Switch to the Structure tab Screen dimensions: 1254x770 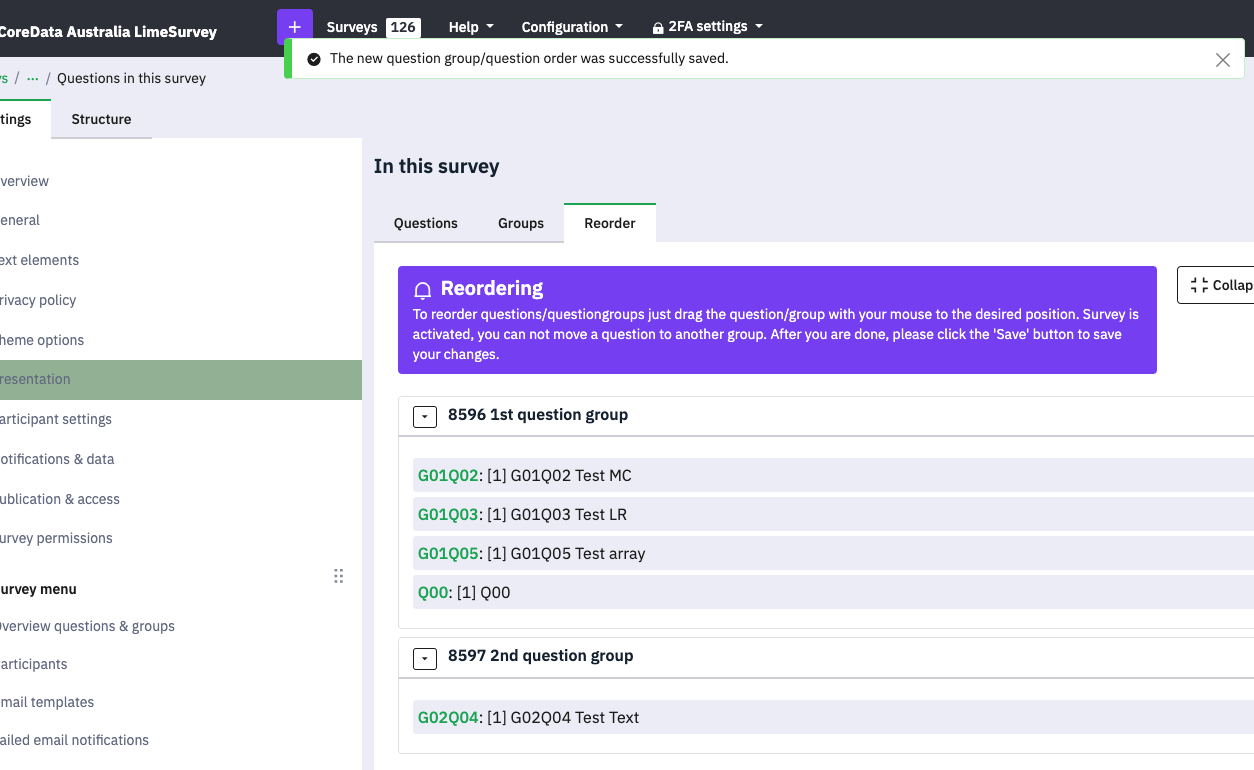(101, 119)
